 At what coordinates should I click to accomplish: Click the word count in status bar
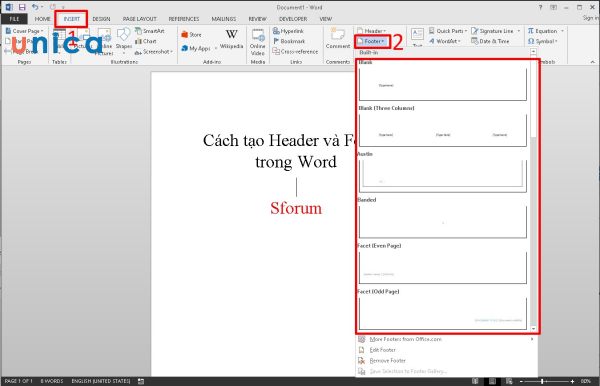click(52, 381)
